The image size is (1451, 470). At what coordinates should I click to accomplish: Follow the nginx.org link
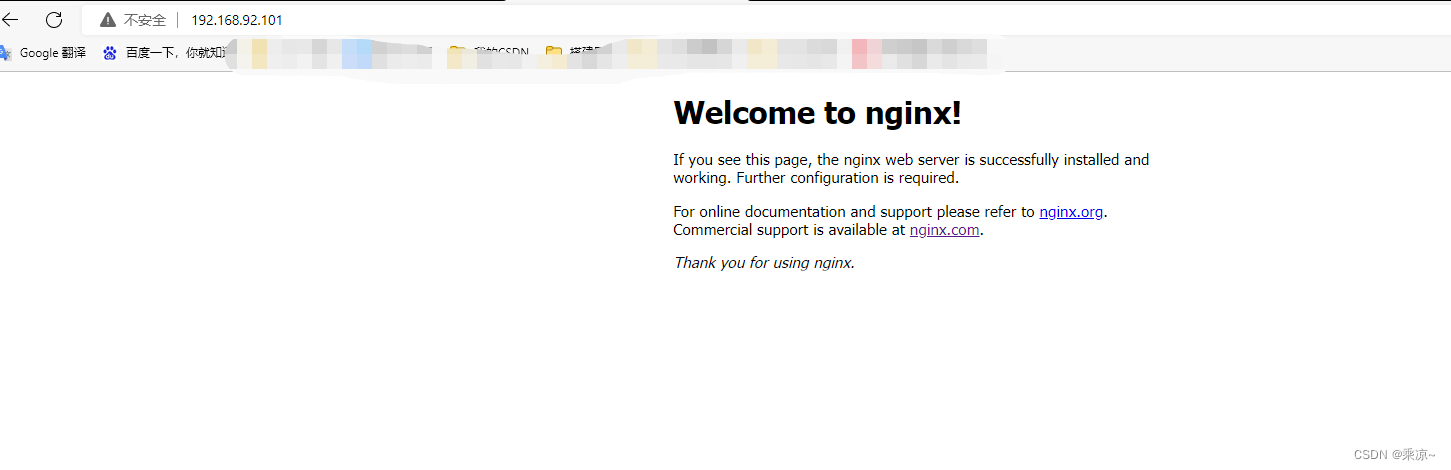pos(1071,212)
